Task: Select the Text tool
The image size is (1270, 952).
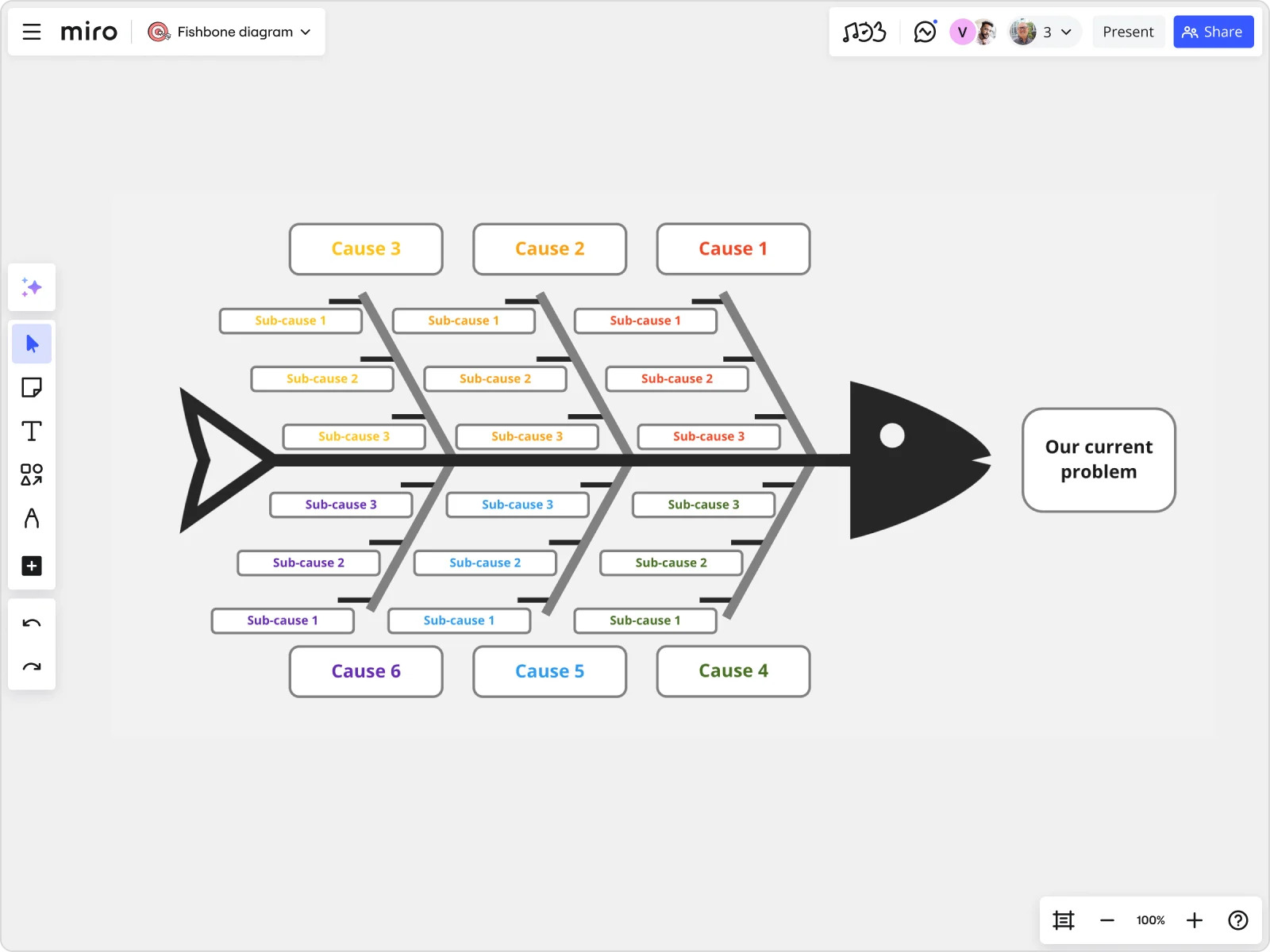Action: coord(32,431)
